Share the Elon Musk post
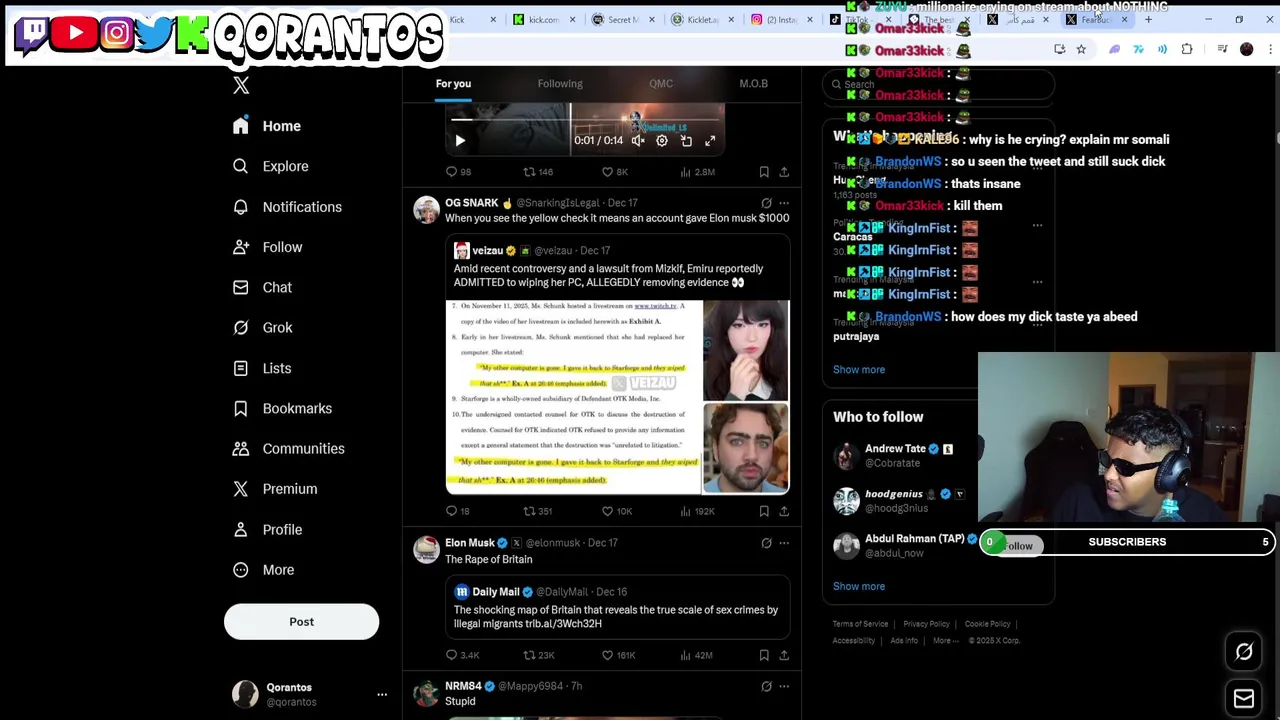Image resolution: width=1280 pixels, height=720 pixels. [784, 655]
